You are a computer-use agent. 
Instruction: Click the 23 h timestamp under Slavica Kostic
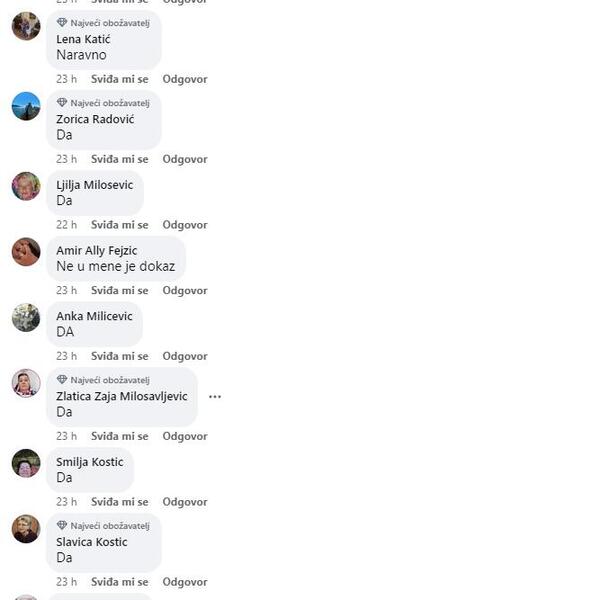click(x=67, y=582)
